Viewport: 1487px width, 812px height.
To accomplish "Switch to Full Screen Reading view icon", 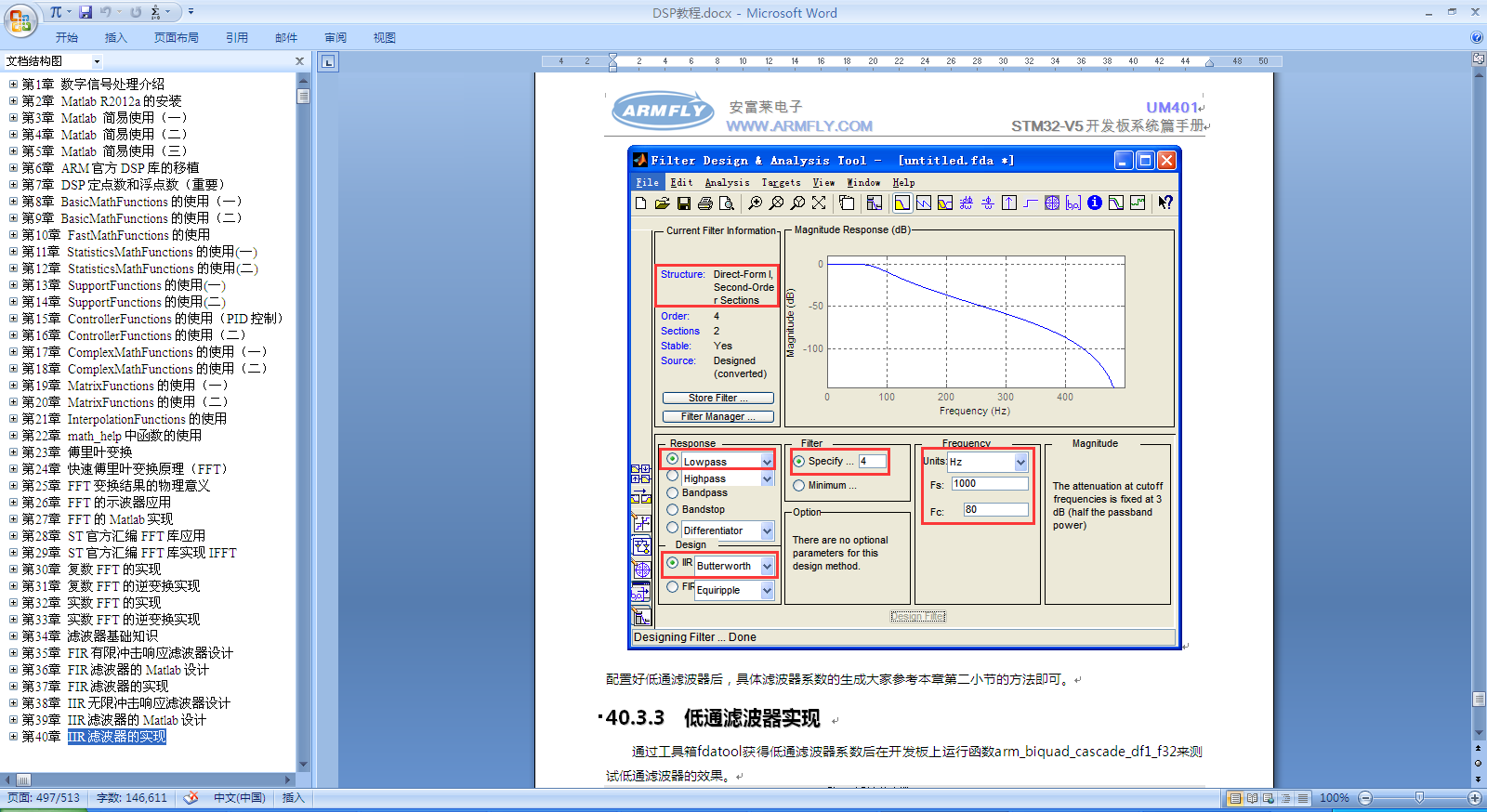I will tap(1252, 798).
